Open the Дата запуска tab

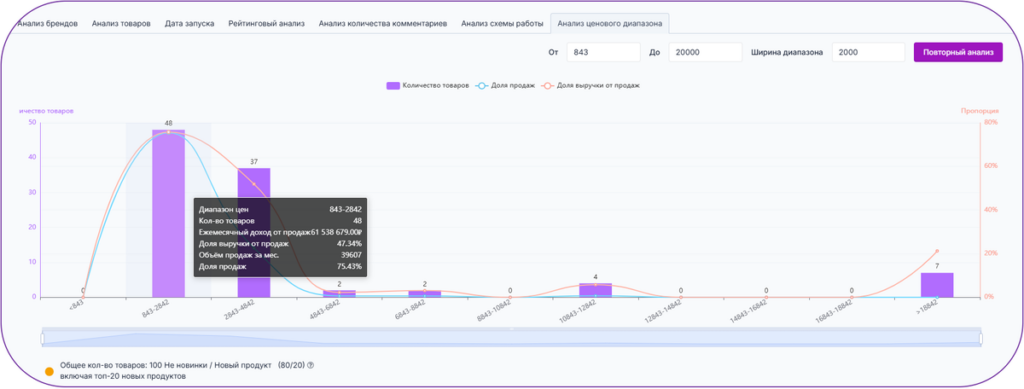(189, 23)
